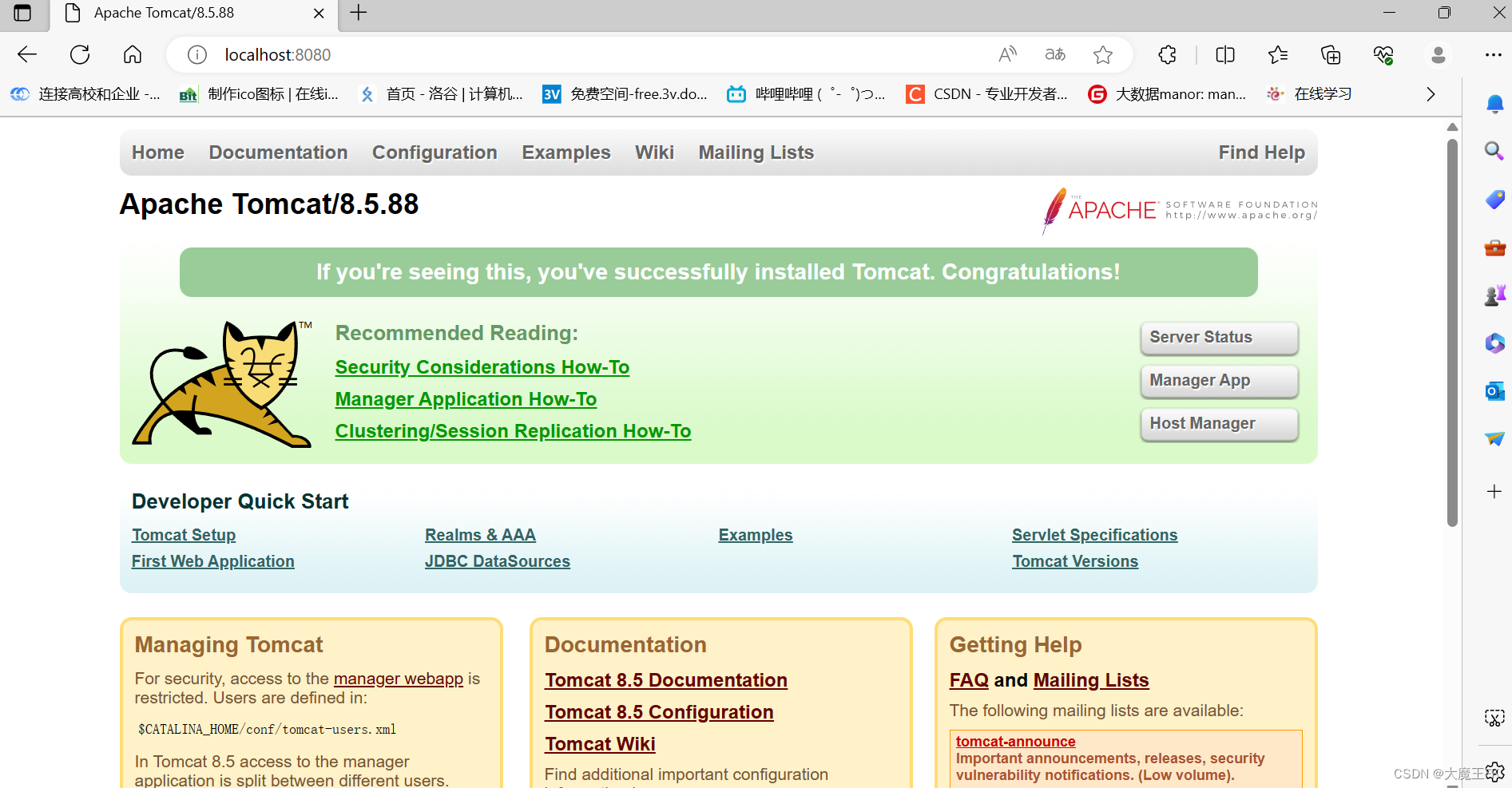Select the Home navigation item

[158, 152]
